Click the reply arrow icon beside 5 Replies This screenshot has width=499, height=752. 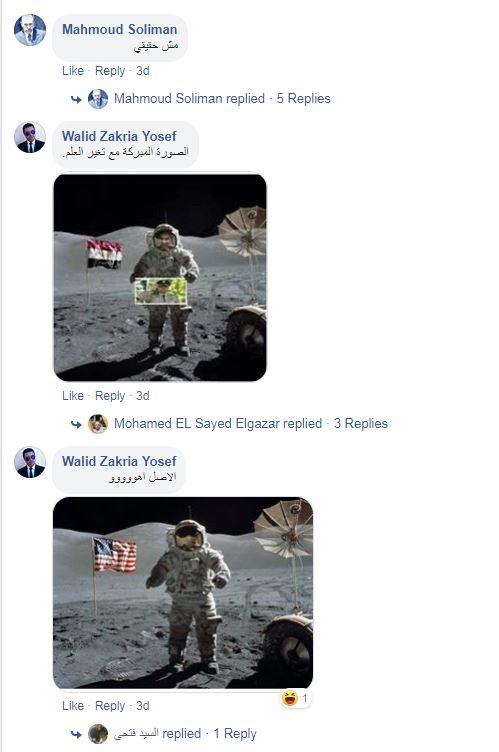point(76,99)
